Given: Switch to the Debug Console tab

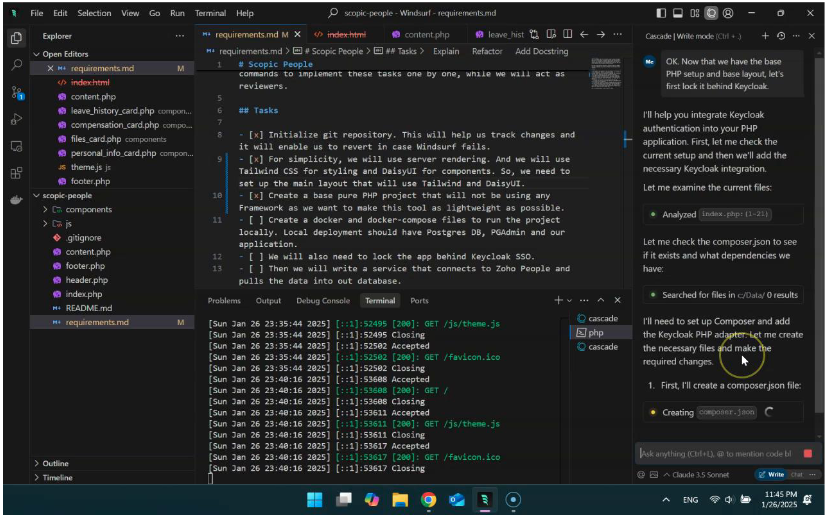Looking at the screenshot, I should click(323, 301).
